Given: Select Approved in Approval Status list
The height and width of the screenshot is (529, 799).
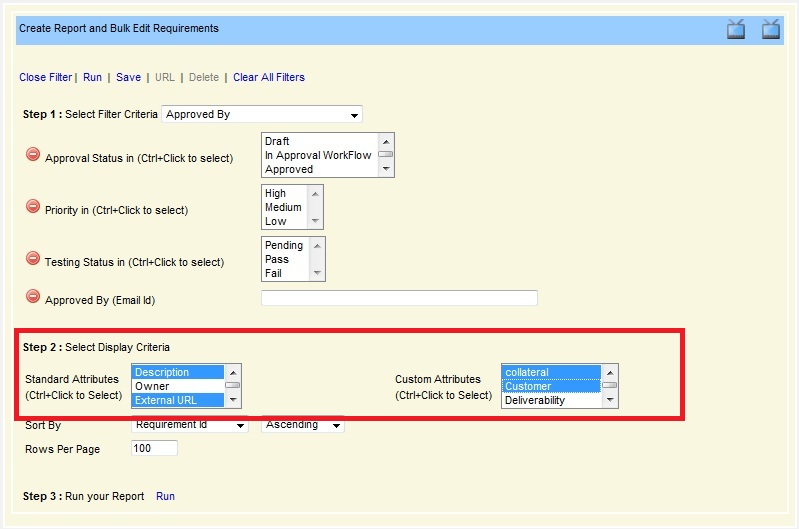Looking at the screenshot, I should pos(289,170).
